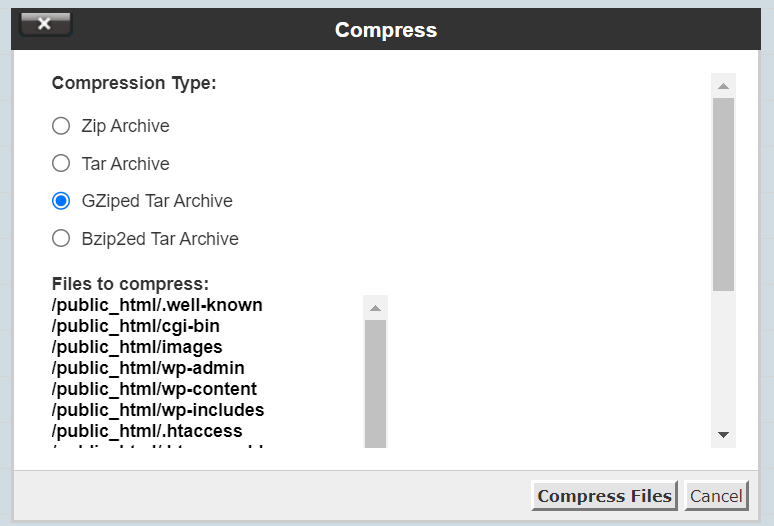Close the Compress dialog with X button
Viewport: 774px width, 526px height.
pos(45,25)
